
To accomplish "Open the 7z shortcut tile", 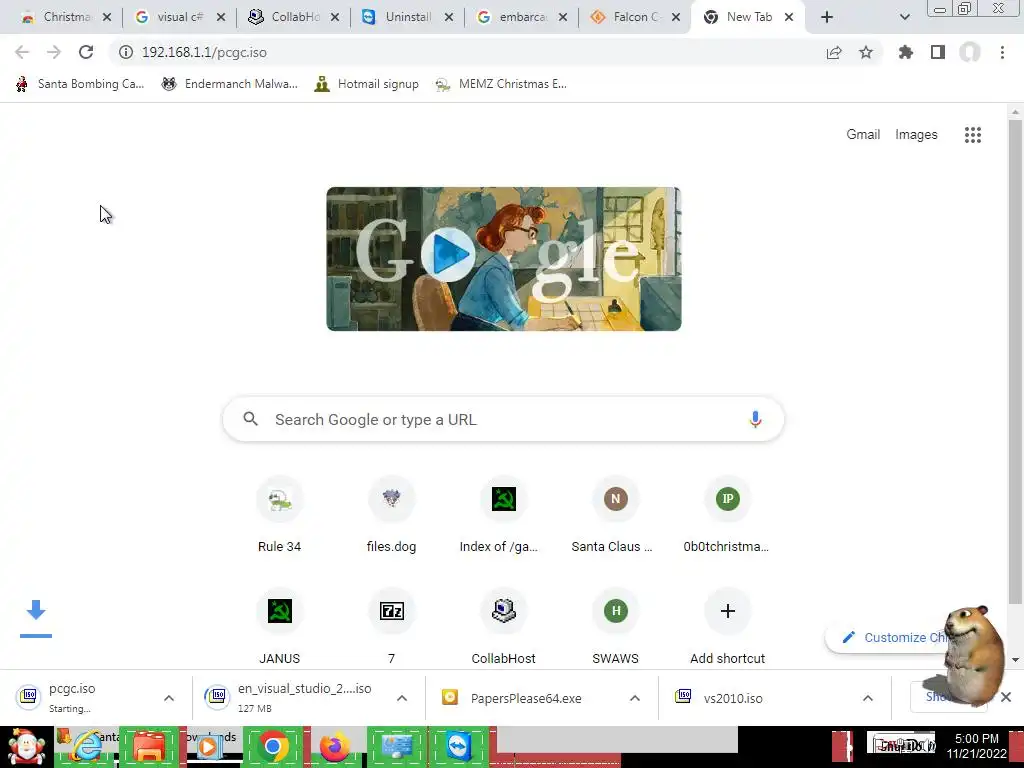I will [x=391, y=627].
